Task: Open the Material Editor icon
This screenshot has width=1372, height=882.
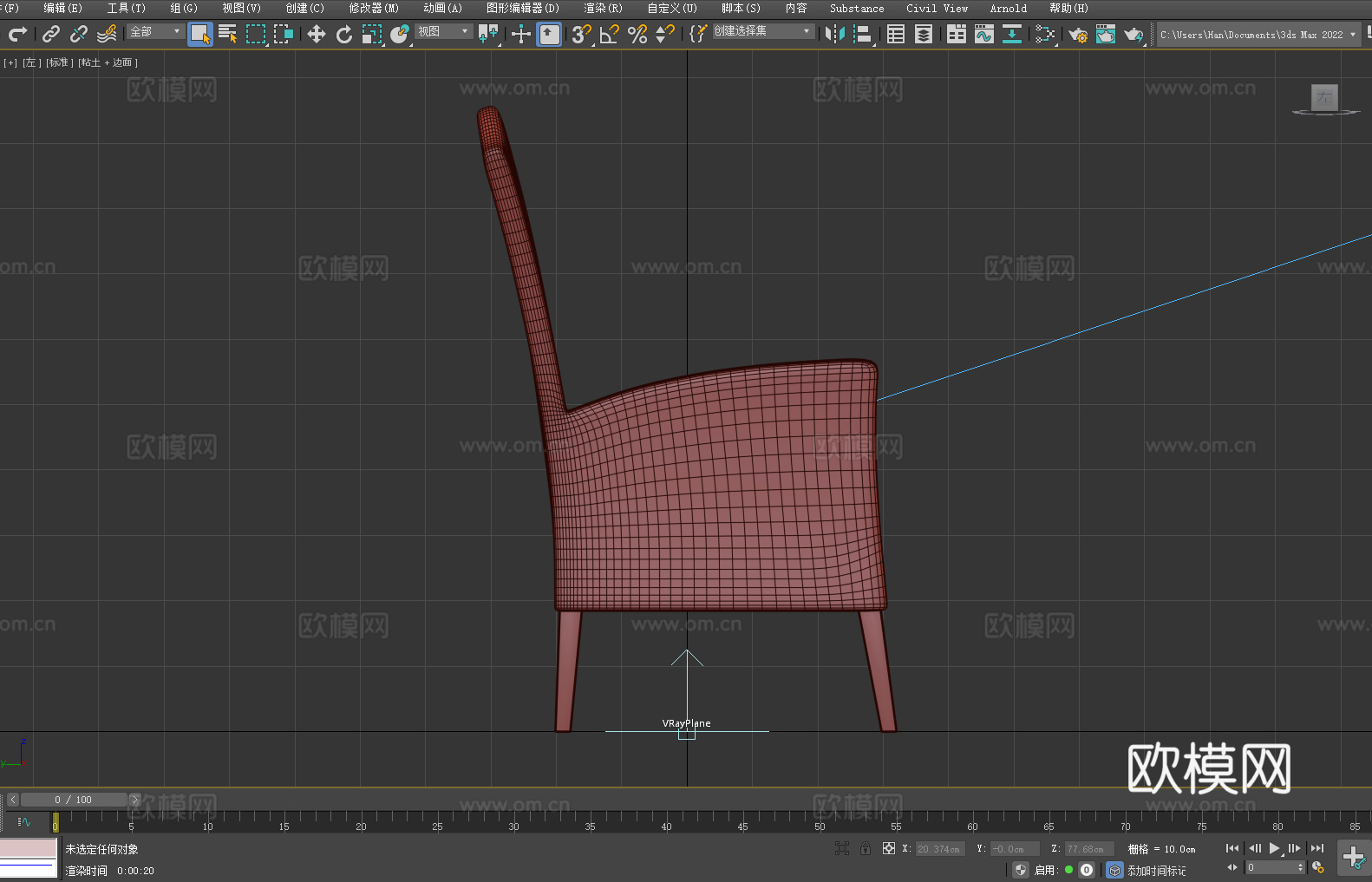Action: pos(1045,34)
